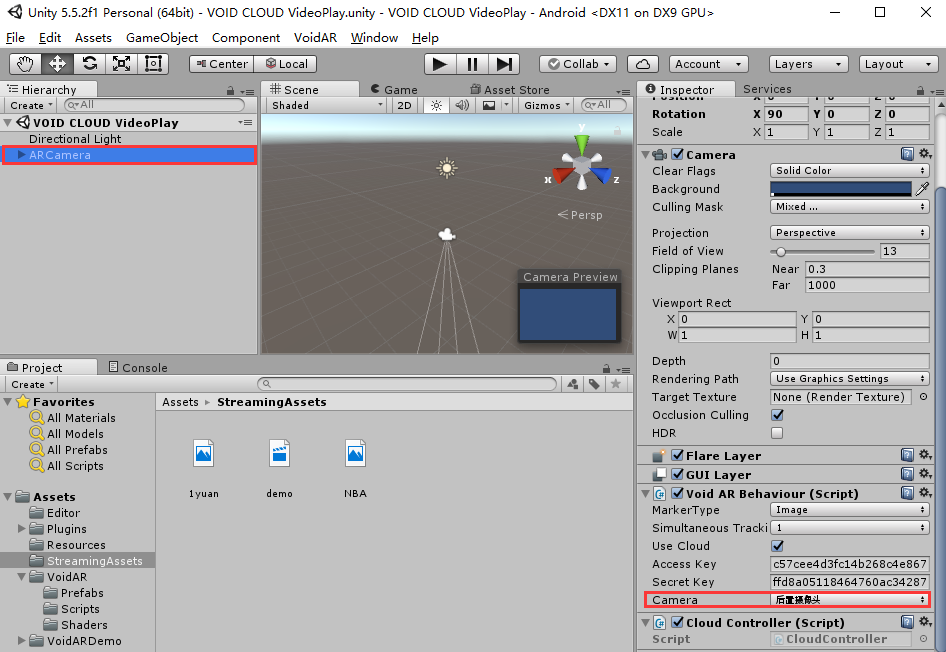This screenshot has height=652, width=946.
Task: Disable the GUI Layer checkbox
Action: [678, 474]
